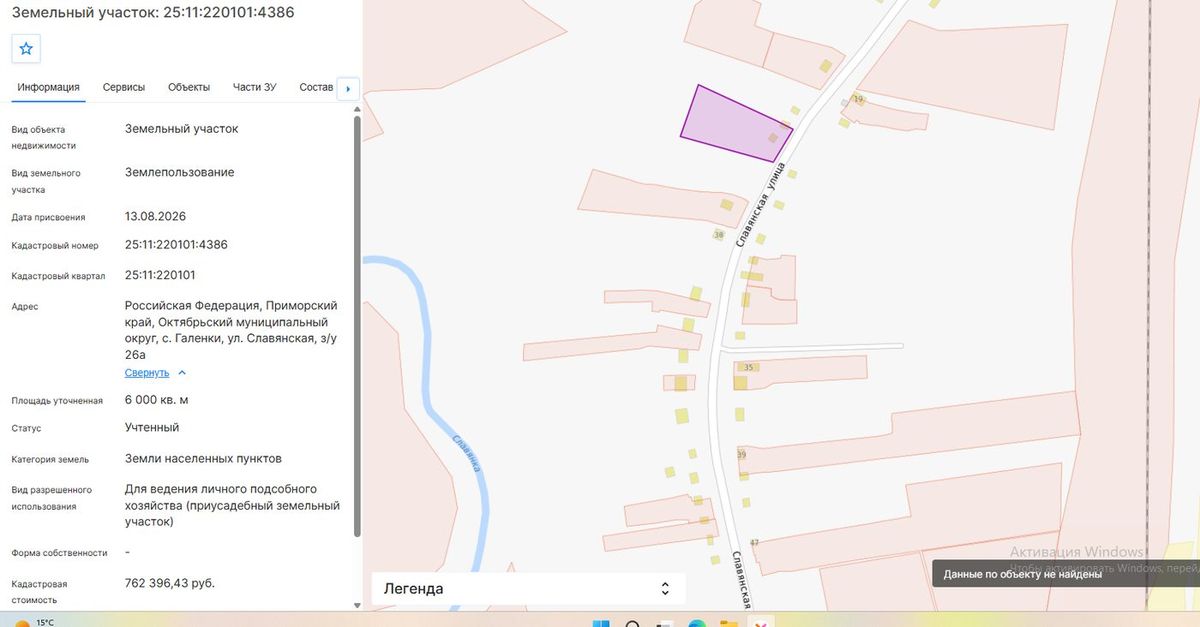The height and width of the screenshot is (627, 1200).
Task: Click the small down arrow under the info panel scrollbar
Action: tap(358, 605)
